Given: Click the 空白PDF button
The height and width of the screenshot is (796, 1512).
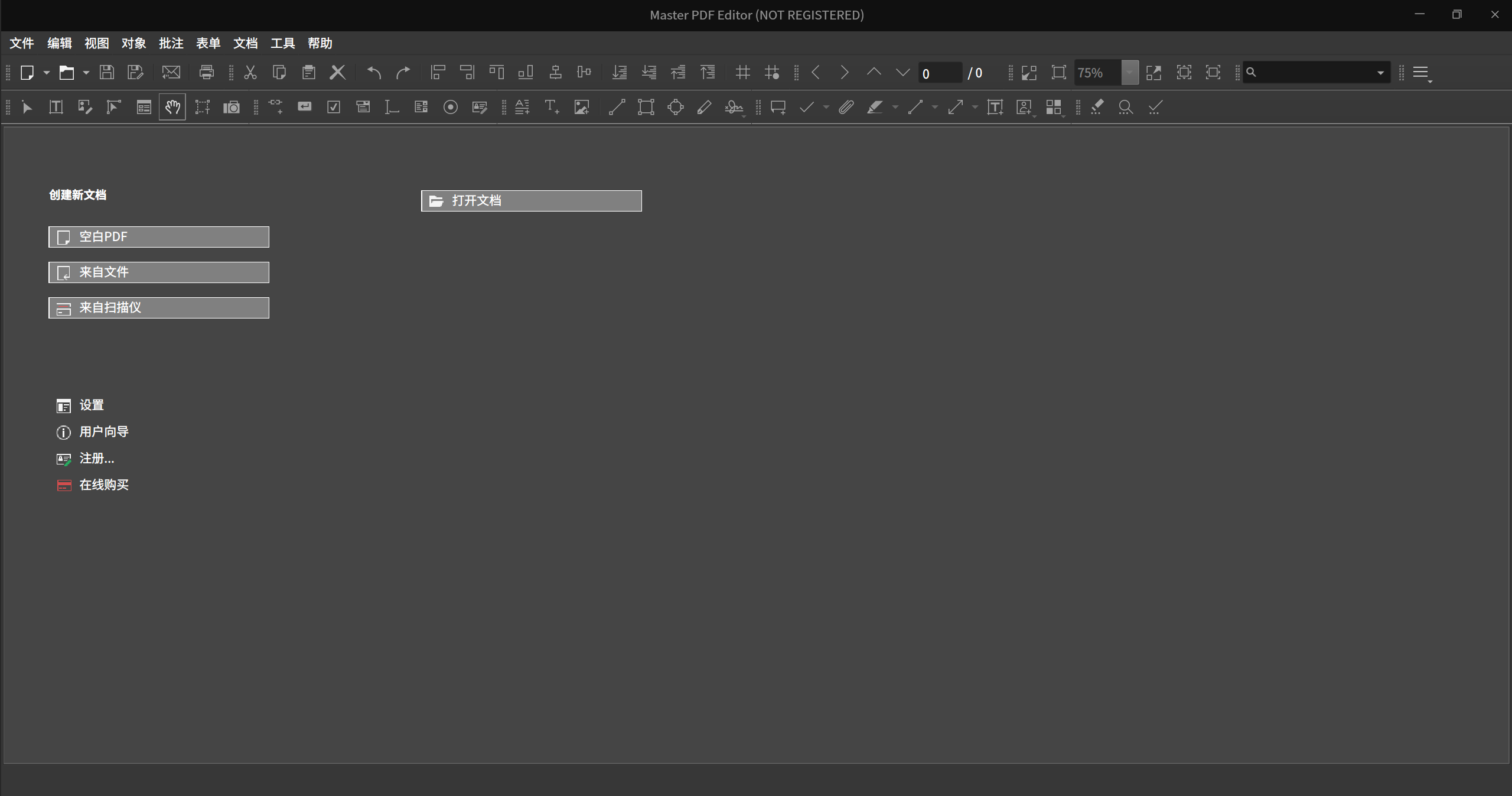Looking at the screenshot, I should tap(159, 237).
